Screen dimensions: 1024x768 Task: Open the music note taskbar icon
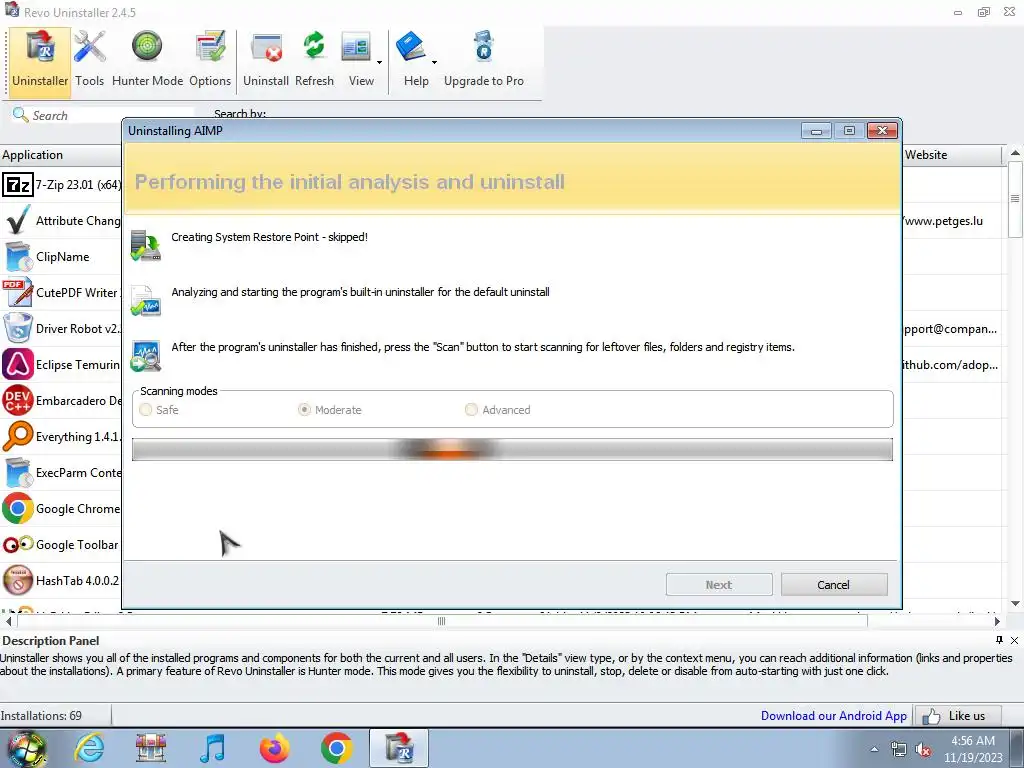tap(212, 748)
